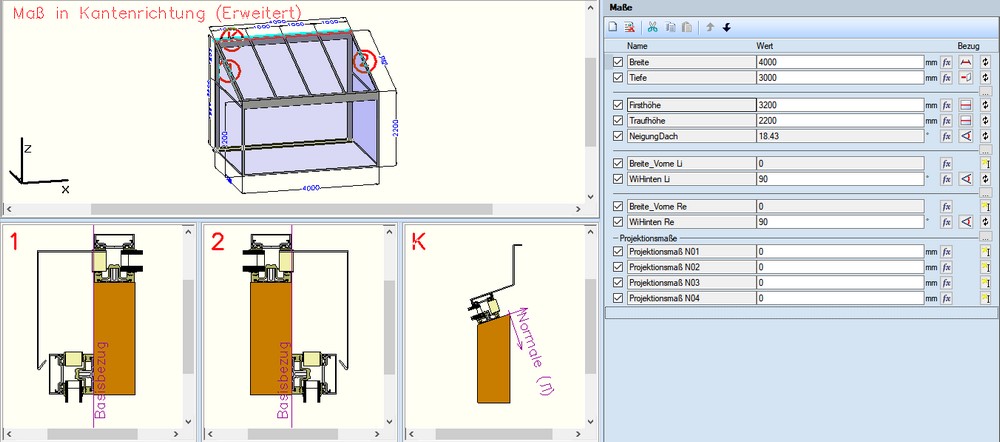
Task: Click the ellipsis button below the Tiefe row
Action: [985, 91]
